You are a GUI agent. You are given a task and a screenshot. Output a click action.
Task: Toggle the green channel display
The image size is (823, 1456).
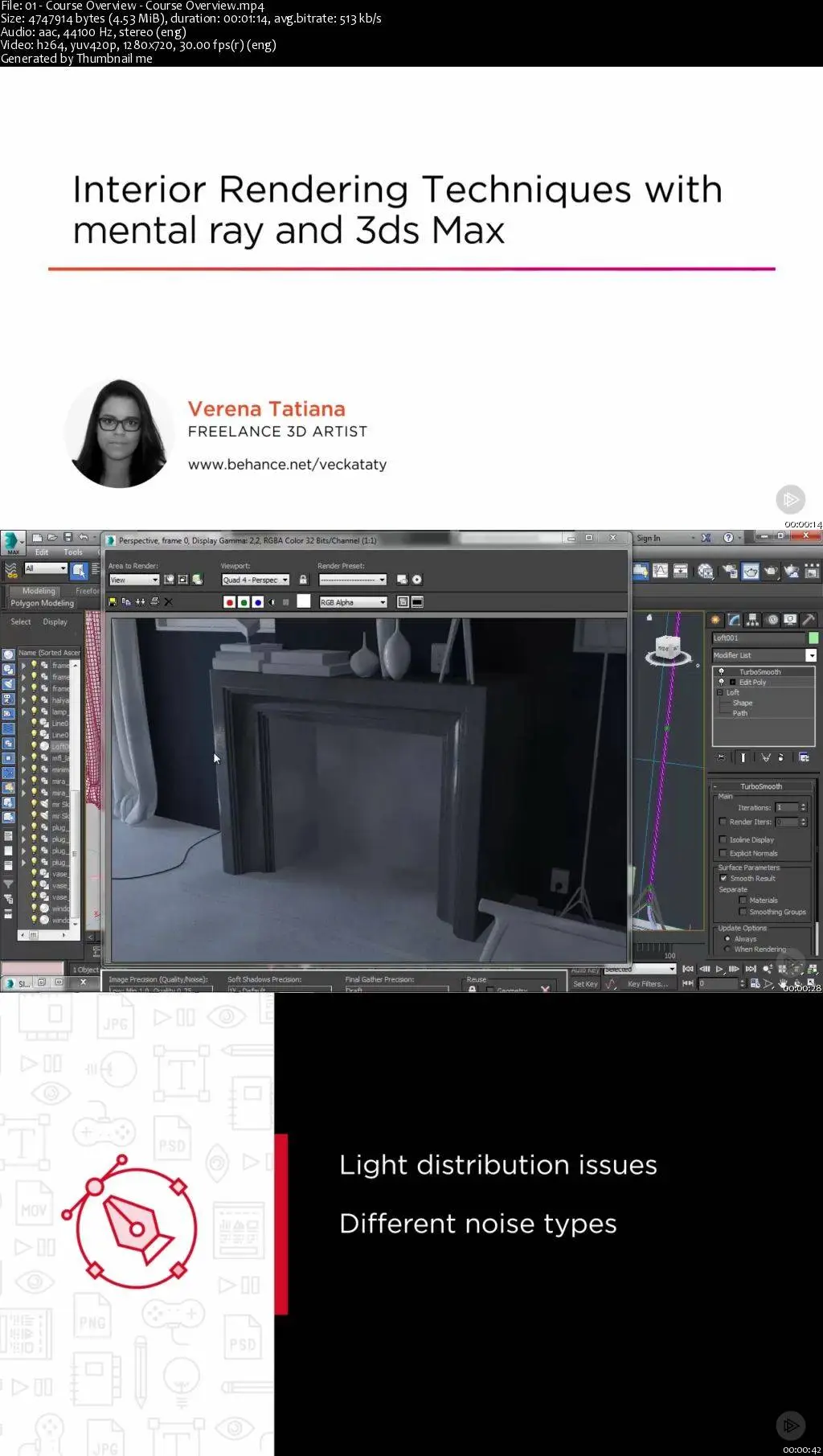click(x=244, y=601)
